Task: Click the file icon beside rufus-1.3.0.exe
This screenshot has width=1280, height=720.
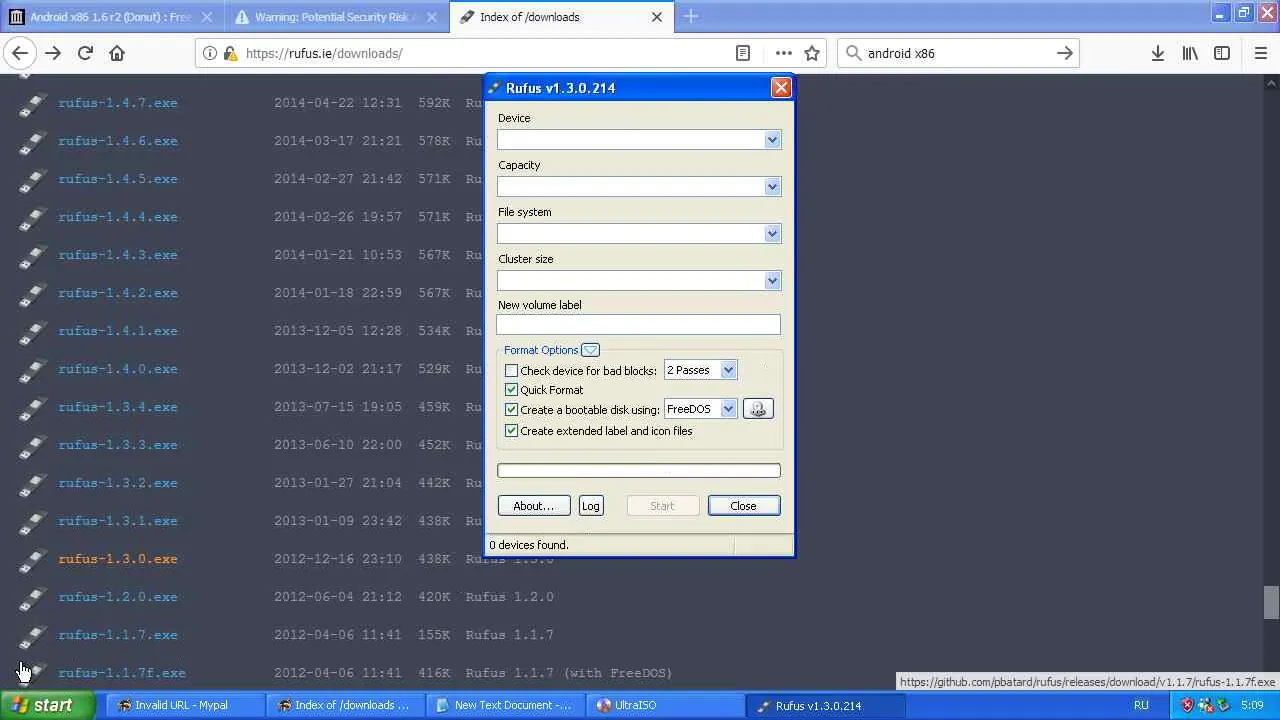Action: pyautogui.click(x=33, y=559)
